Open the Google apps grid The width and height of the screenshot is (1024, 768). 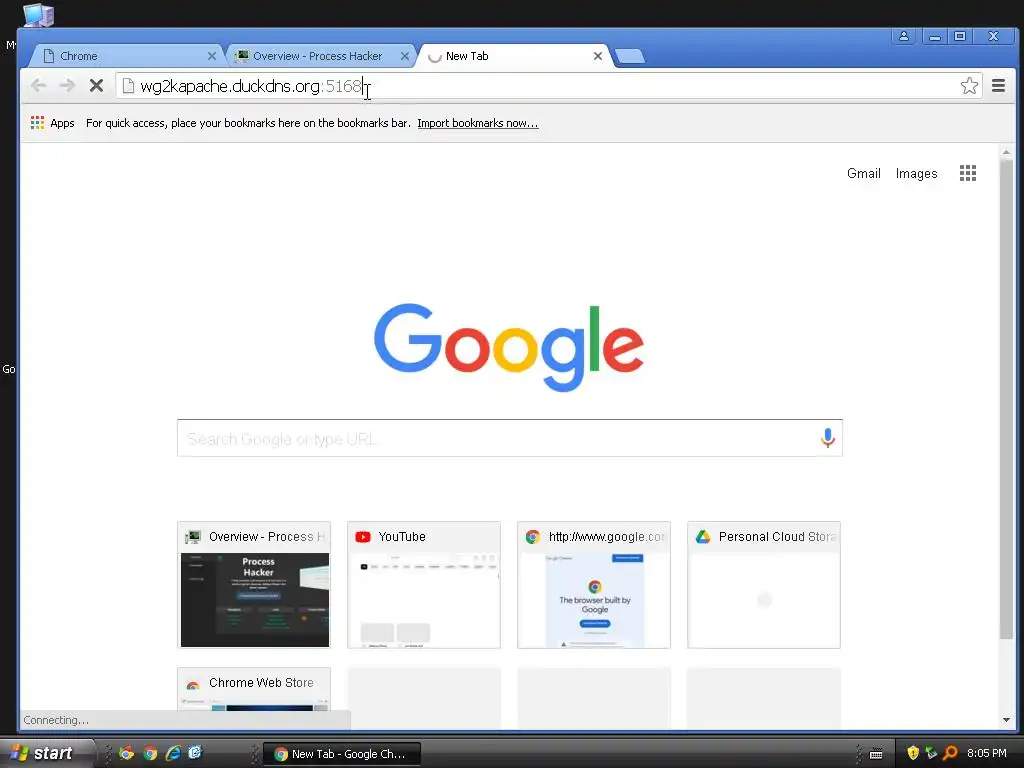968,173
